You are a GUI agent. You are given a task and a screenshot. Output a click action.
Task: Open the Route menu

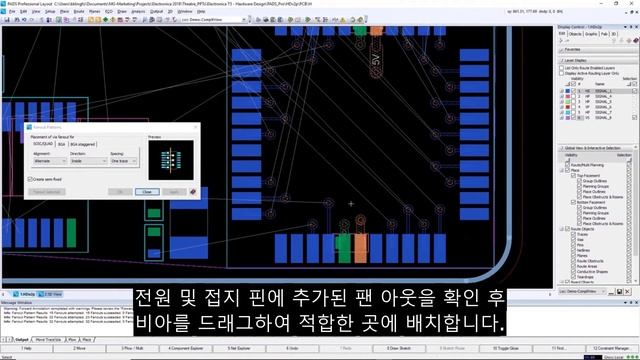pos(79,11)
